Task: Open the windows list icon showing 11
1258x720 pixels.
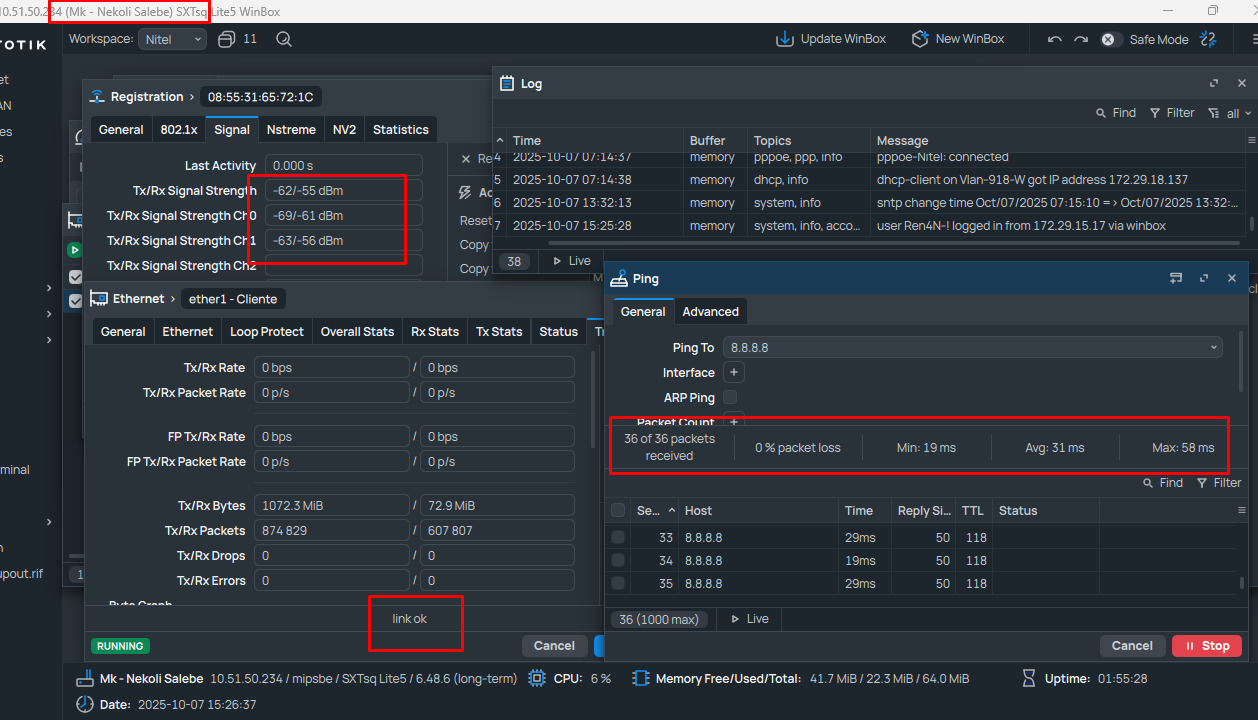Action: (x=227, y=39)
